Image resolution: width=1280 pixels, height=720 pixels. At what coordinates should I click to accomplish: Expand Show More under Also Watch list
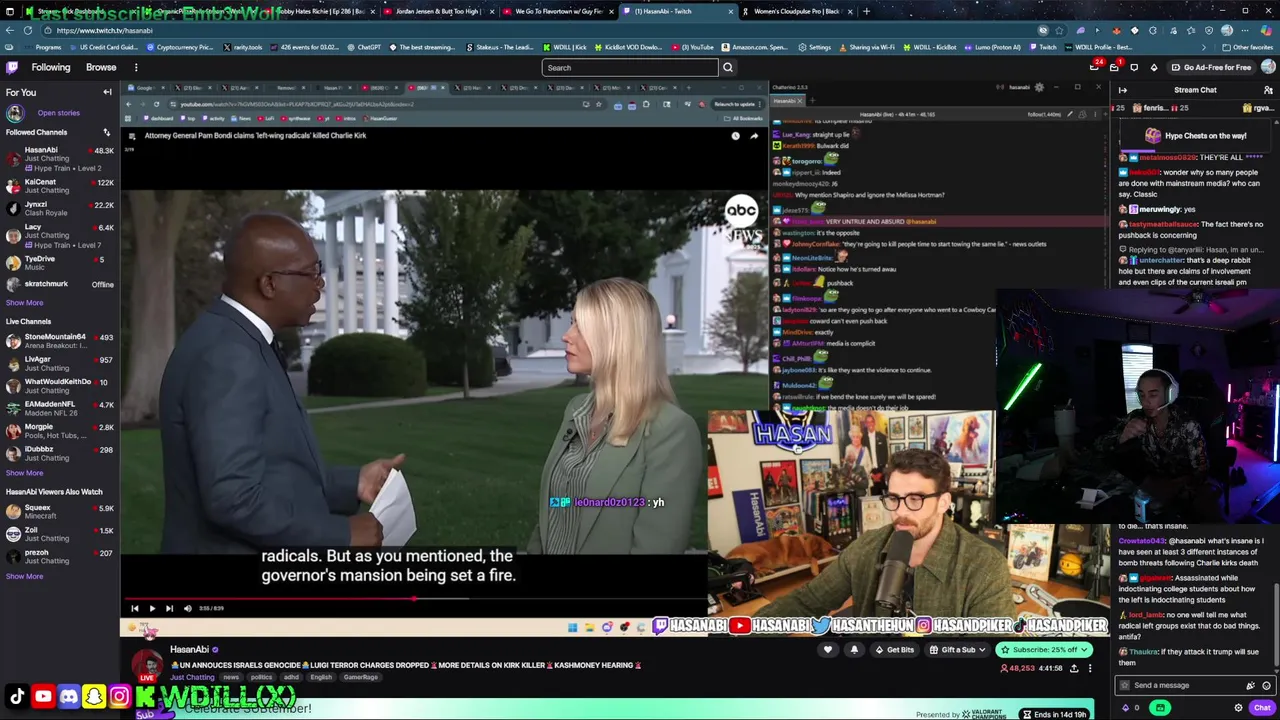point(24,576)
